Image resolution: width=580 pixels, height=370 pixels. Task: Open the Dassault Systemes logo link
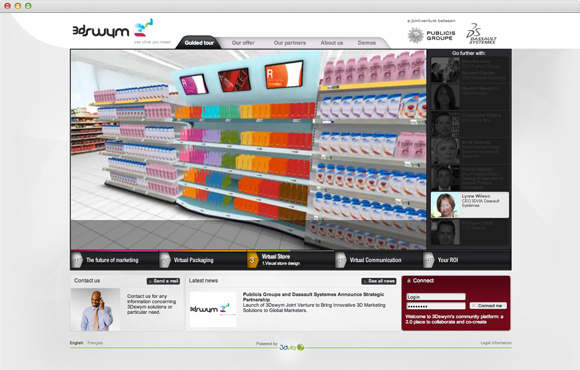481,34
